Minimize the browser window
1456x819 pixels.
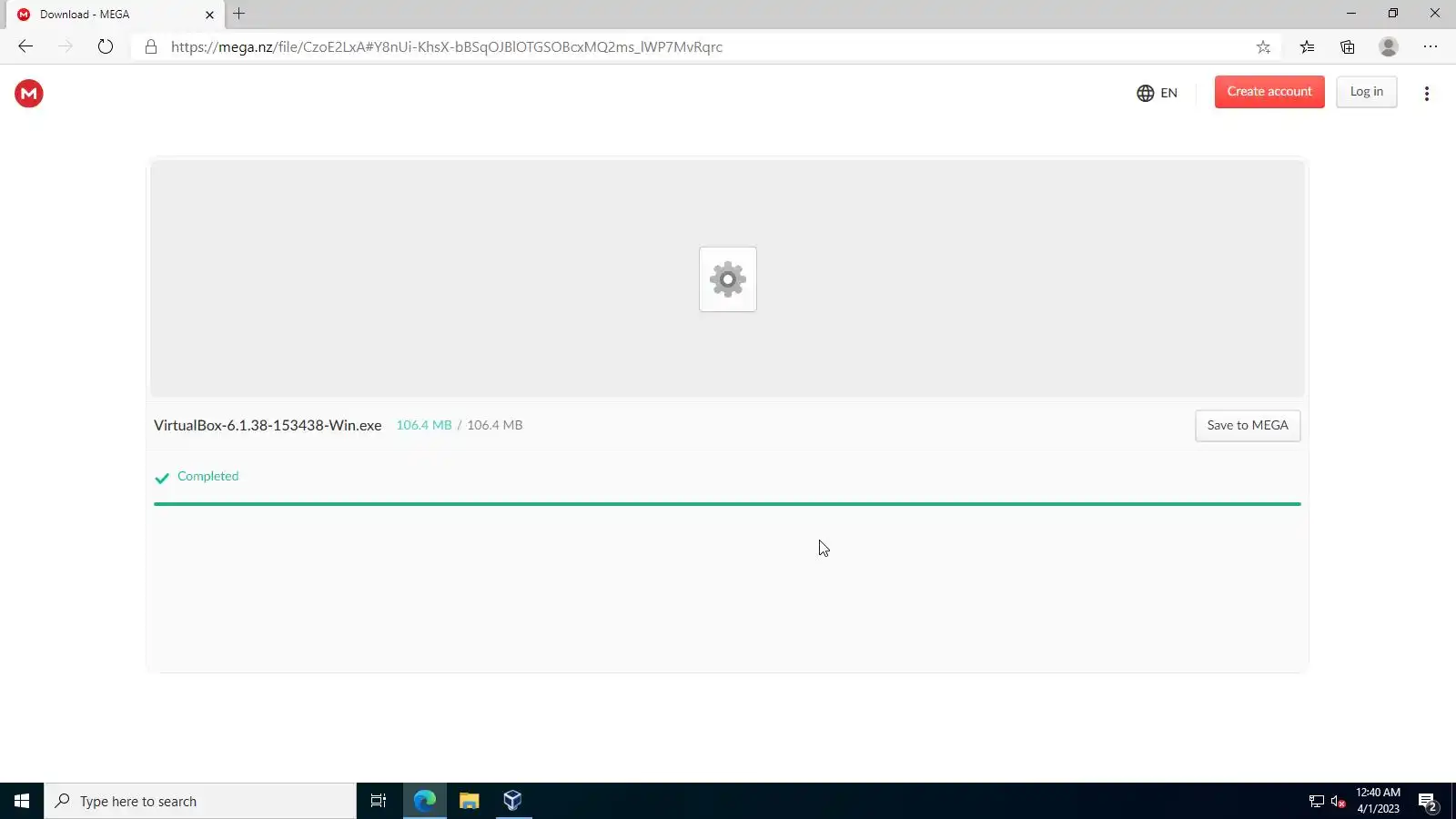click(1350, 14)
